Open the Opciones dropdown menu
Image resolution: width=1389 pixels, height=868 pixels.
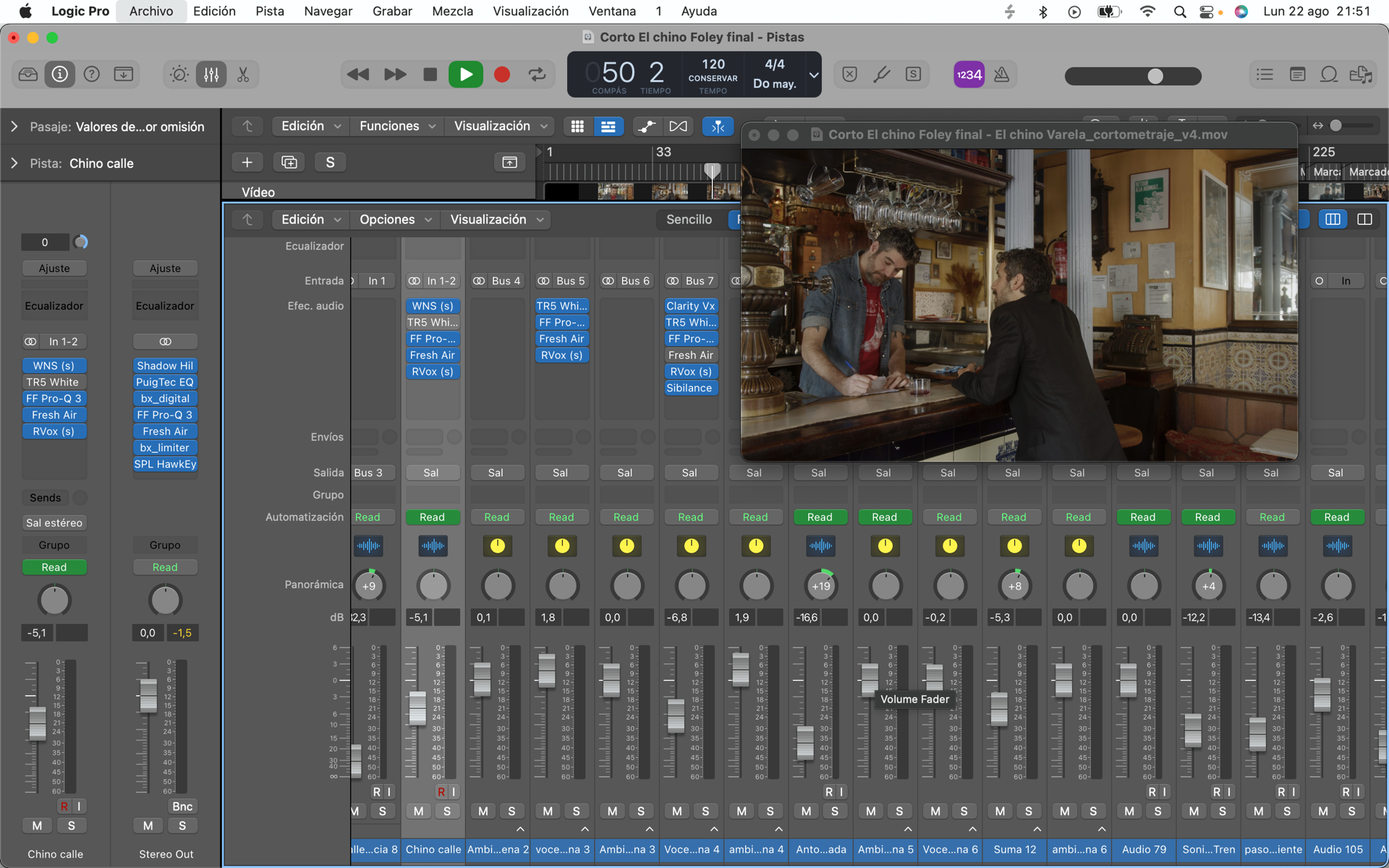pyautogui.click(x=395, y=219)
